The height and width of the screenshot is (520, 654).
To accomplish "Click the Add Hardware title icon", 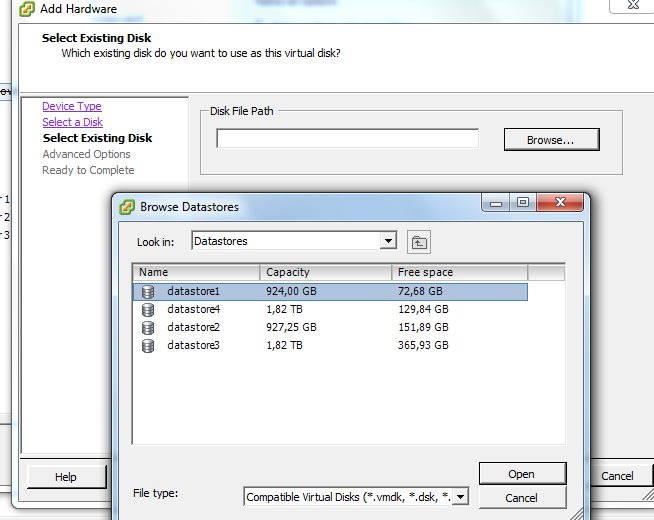I will pos(27,9).
